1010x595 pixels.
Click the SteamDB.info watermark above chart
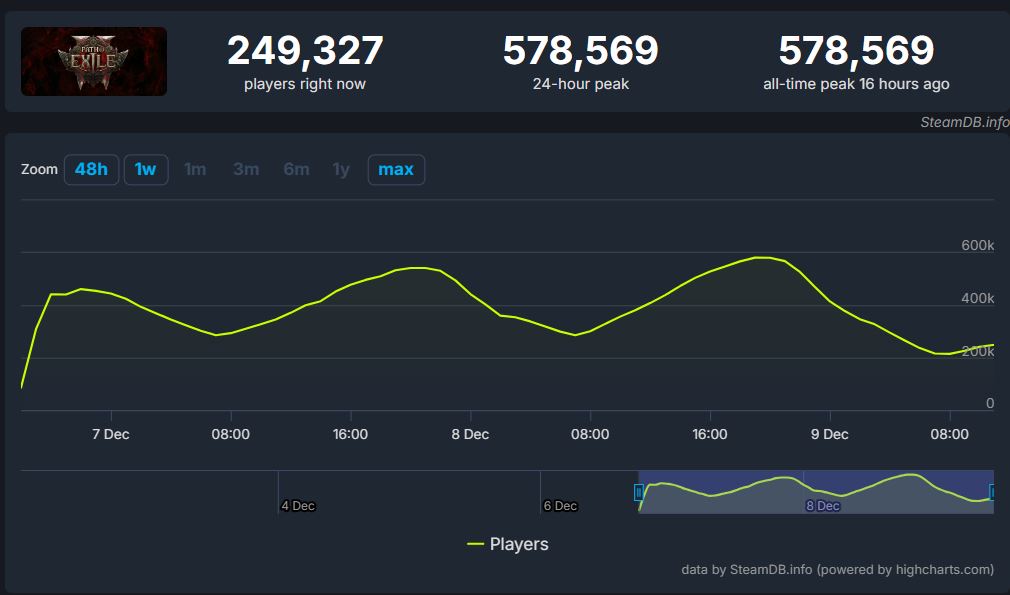pyautogui.click(x=964, y=122)
